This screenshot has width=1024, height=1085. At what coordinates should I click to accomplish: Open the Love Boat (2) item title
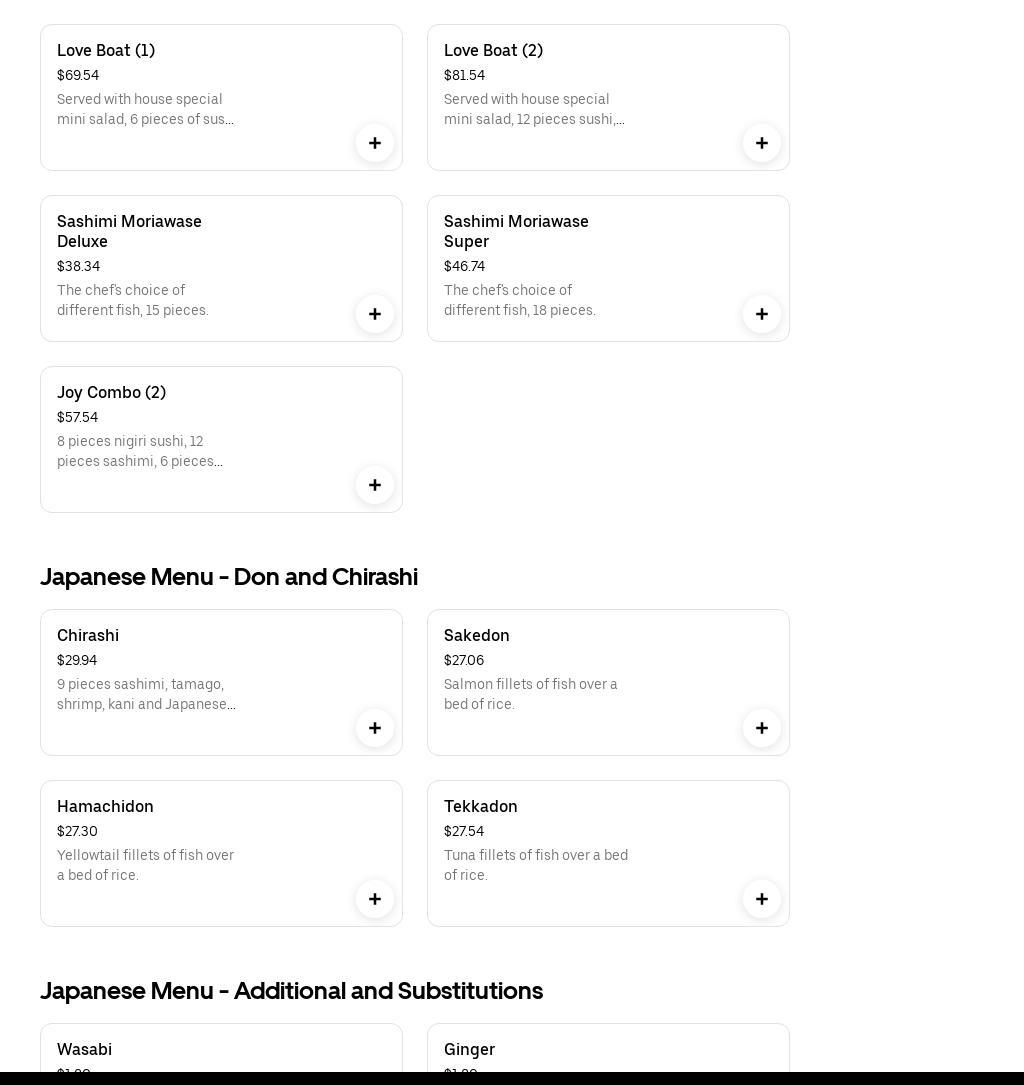tap(493, 50)
